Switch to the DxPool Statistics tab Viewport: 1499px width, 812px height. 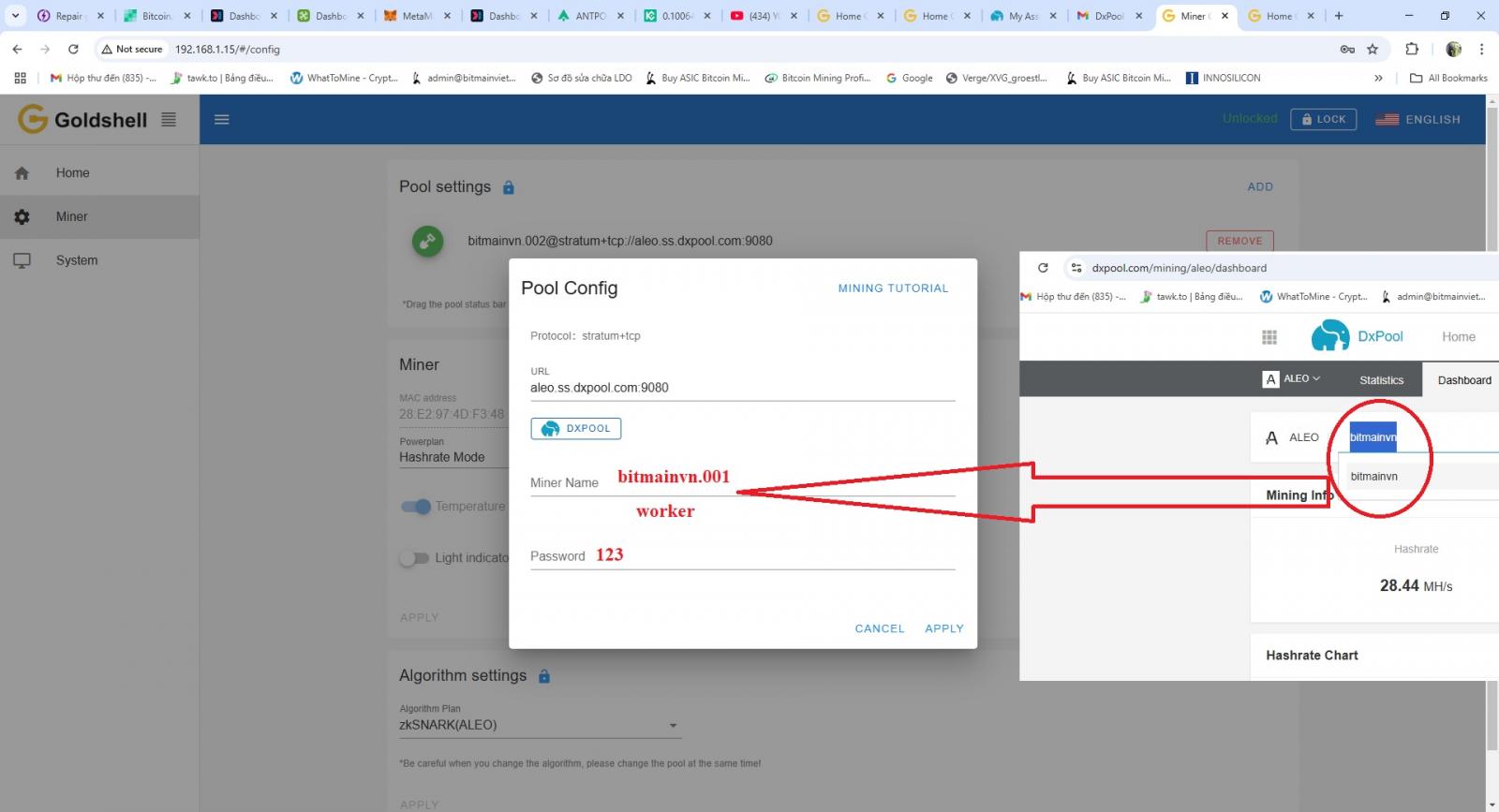pos(1382,380)
